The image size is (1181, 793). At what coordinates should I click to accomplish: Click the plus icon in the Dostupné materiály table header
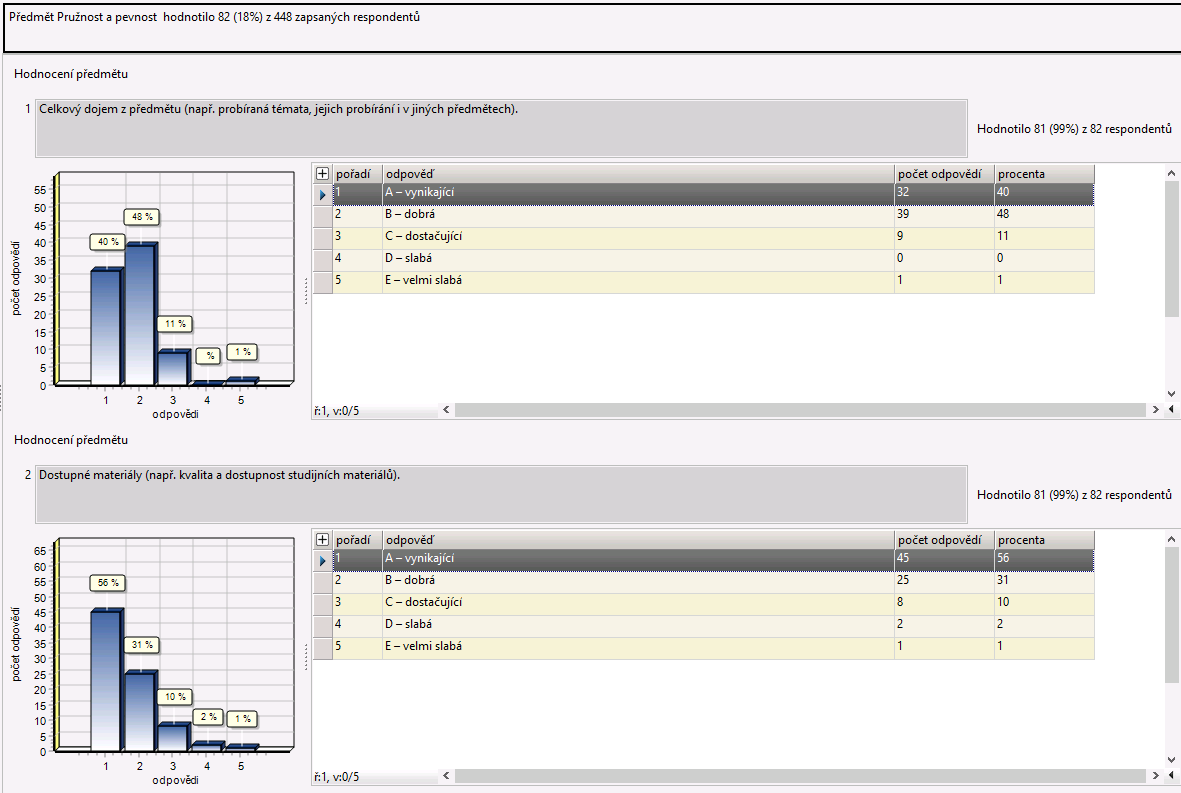tap(322, 540)
